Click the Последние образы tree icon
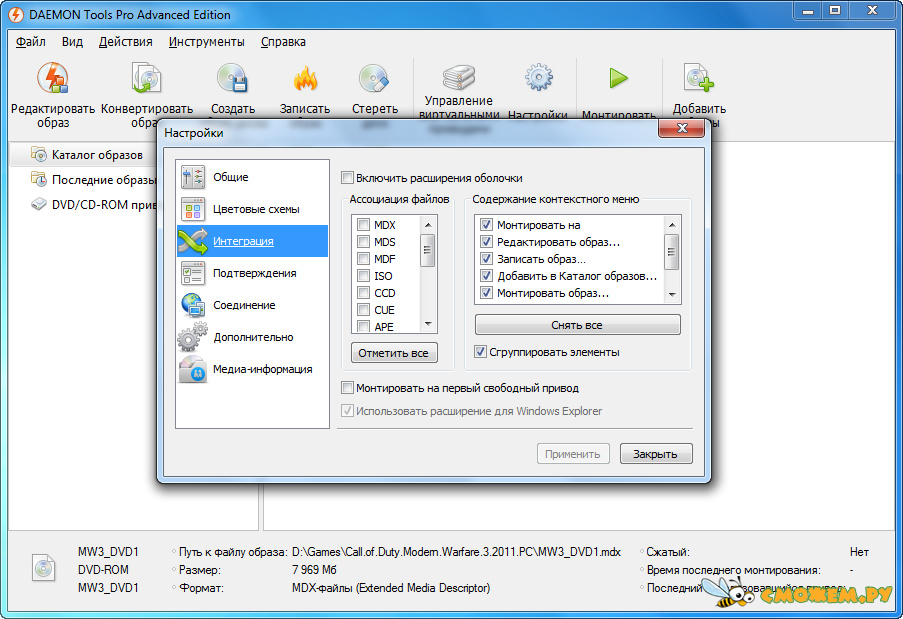The height and width of the screenshot is (619, 903). 39,179
